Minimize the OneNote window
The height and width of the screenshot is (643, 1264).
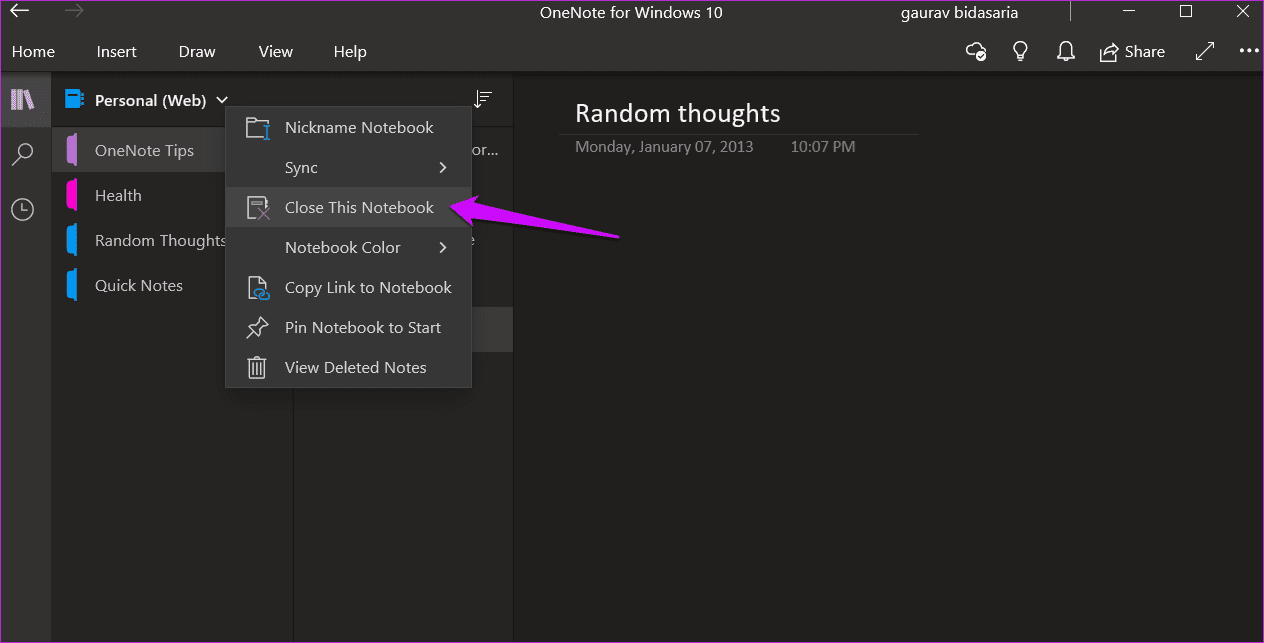click(1131, 12)
